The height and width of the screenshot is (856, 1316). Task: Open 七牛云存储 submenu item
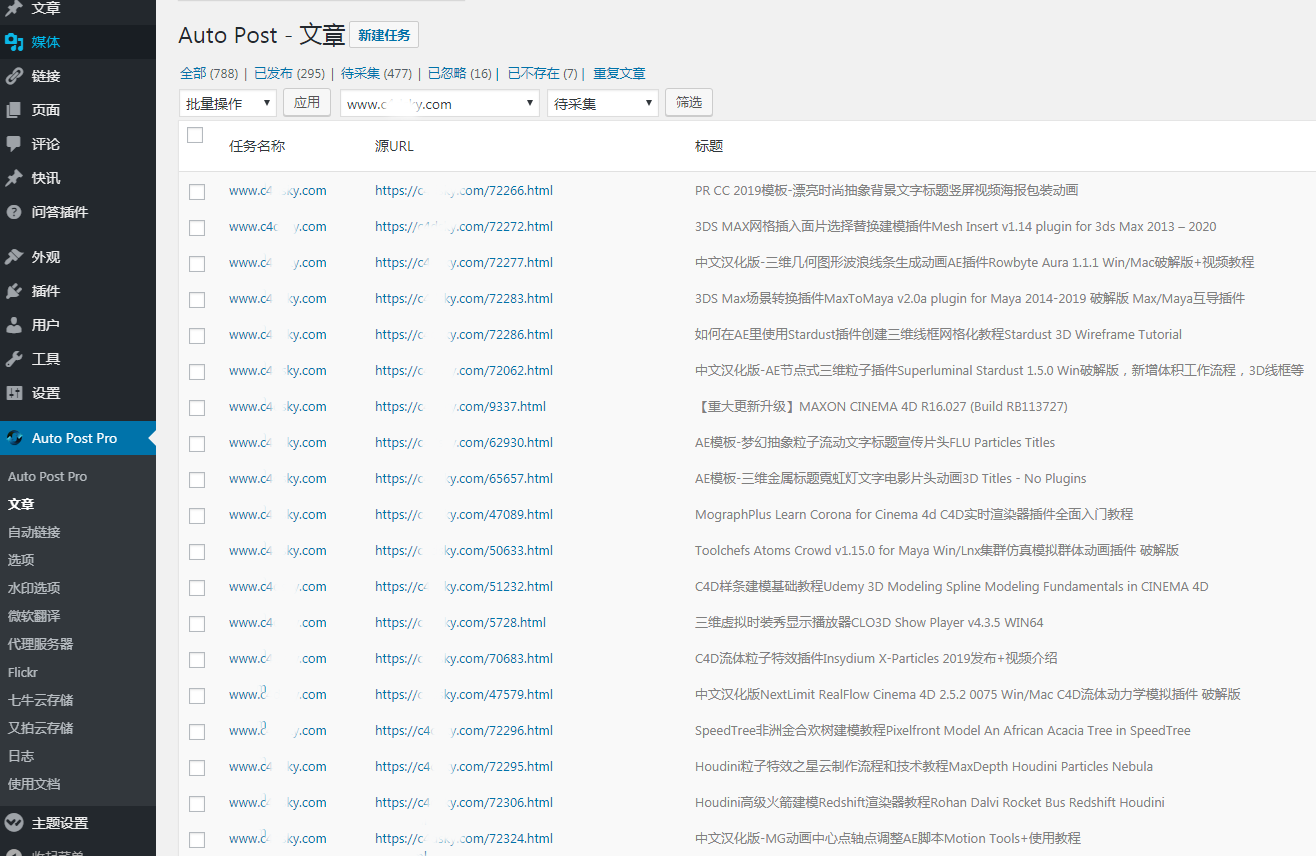(40, 700)
